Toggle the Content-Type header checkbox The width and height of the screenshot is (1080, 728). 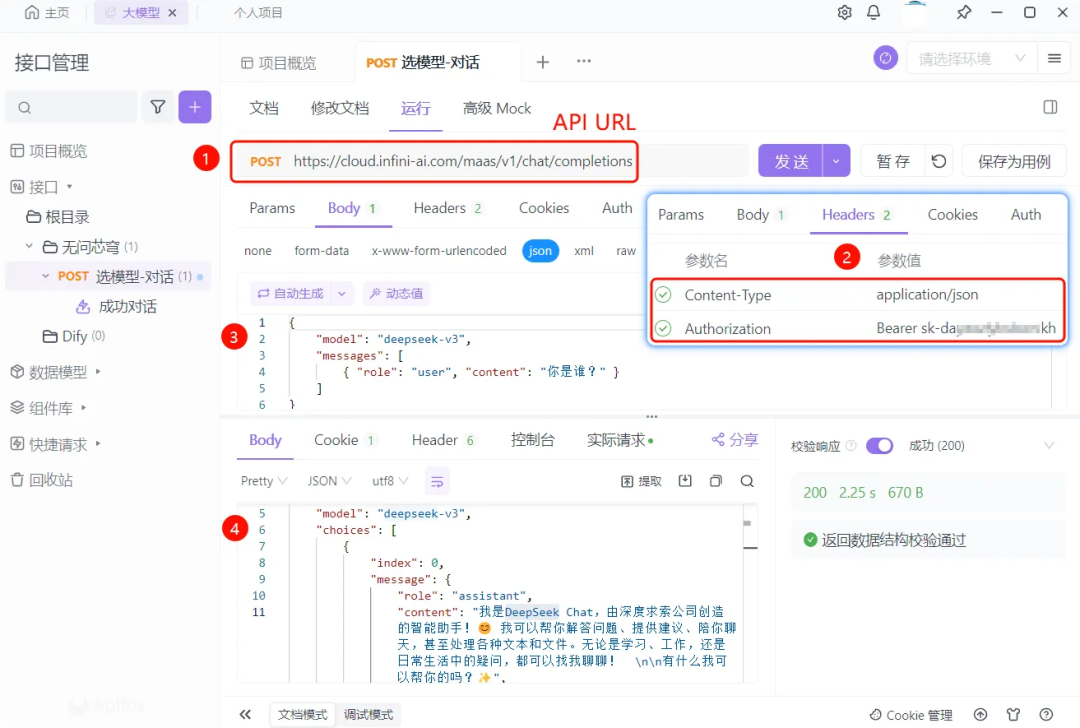[663, 295]
